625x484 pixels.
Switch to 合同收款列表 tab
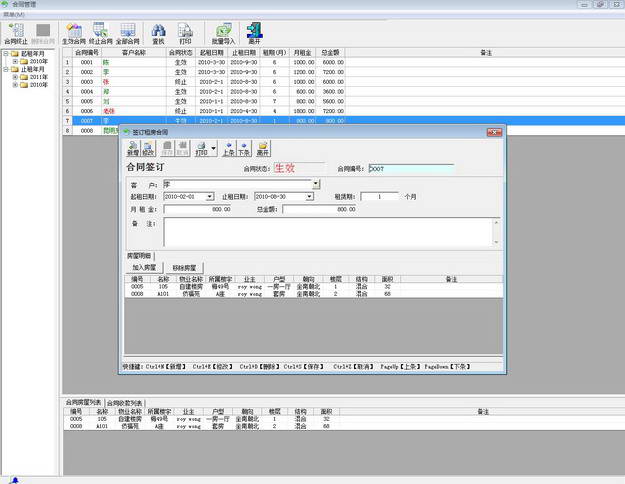click(124, 403)
